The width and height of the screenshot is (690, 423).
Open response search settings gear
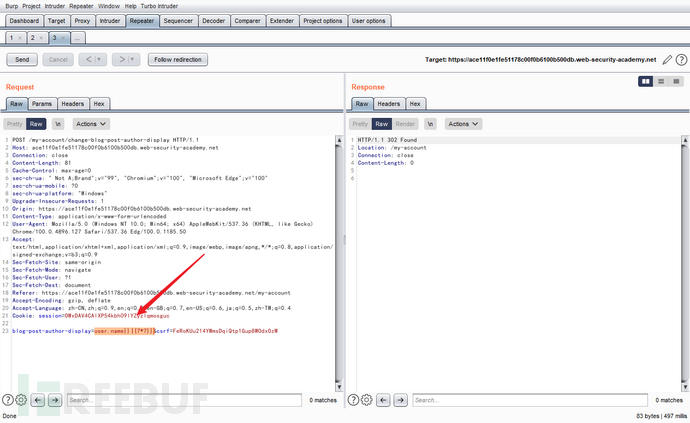click(x=367, y=400)
